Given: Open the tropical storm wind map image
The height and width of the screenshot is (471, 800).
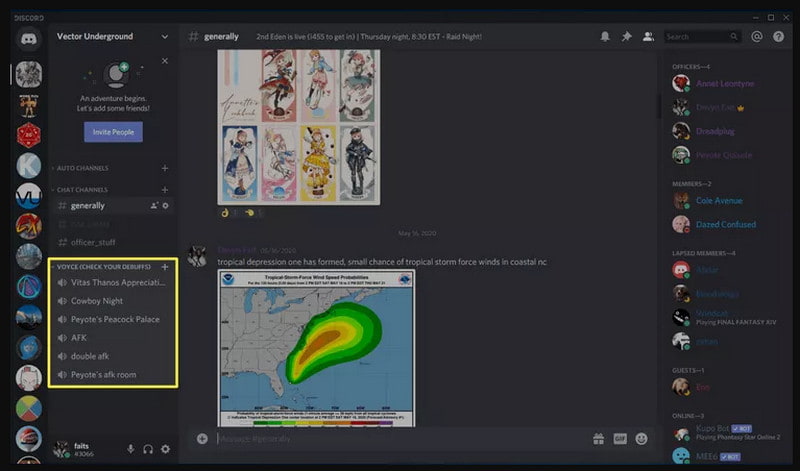Looking at the screenshot, I should (x=317, y=349).
